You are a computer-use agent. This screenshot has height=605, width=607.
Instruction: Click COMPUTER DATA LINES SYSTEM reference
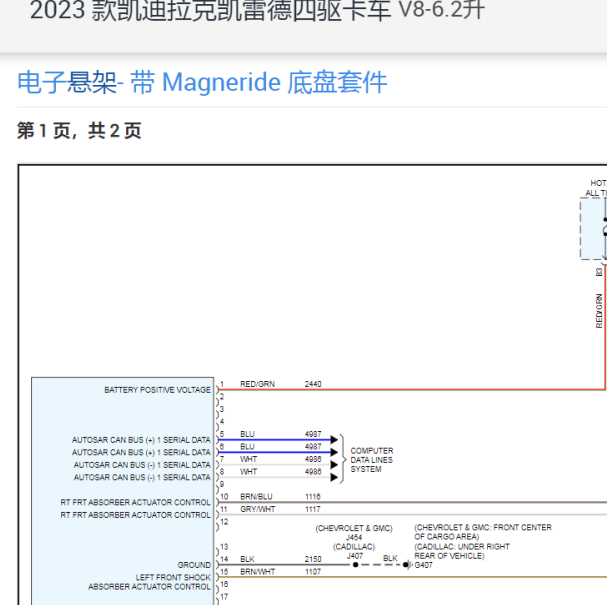(372, 460)
